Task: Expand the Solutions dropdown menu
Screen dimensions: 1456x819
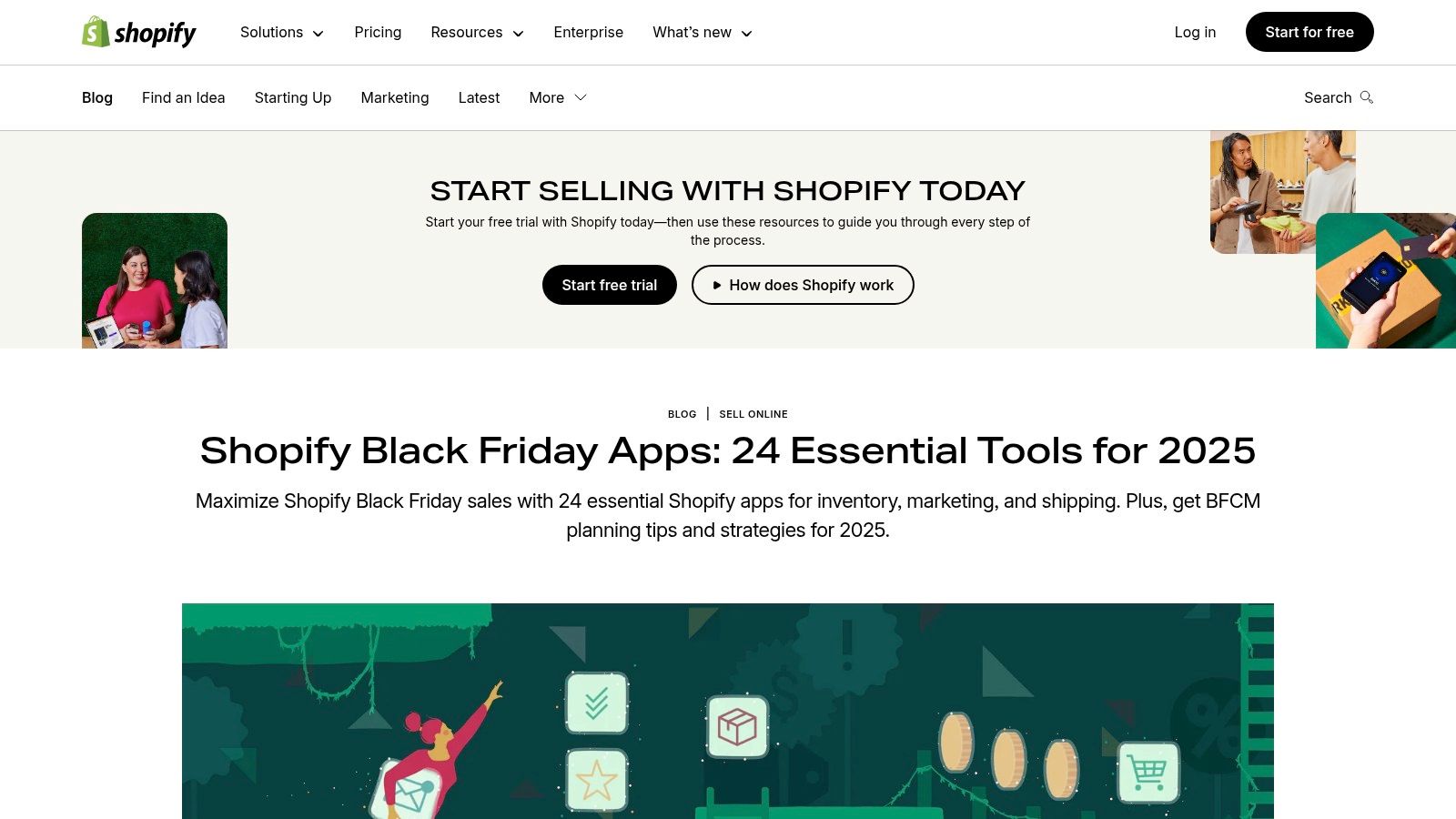Action: pos(282,33)
